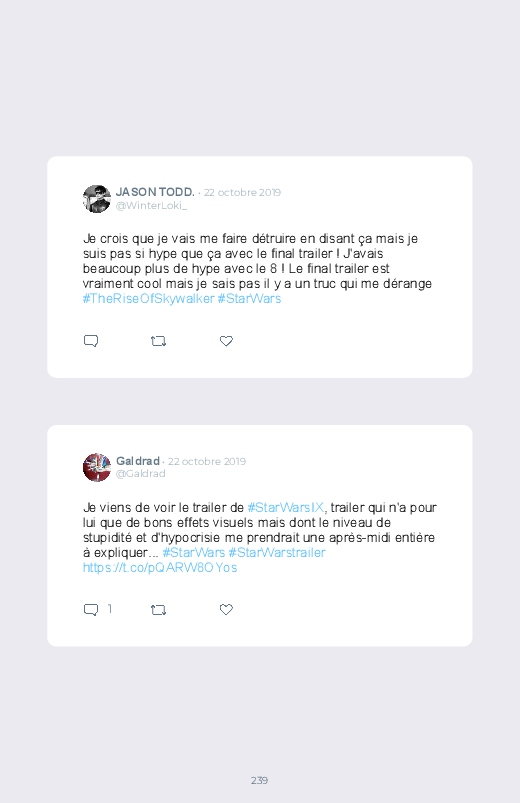Open the #StarWarsIX hashtag
Viewport: 520px width, 803px height.
click(285, 508)
